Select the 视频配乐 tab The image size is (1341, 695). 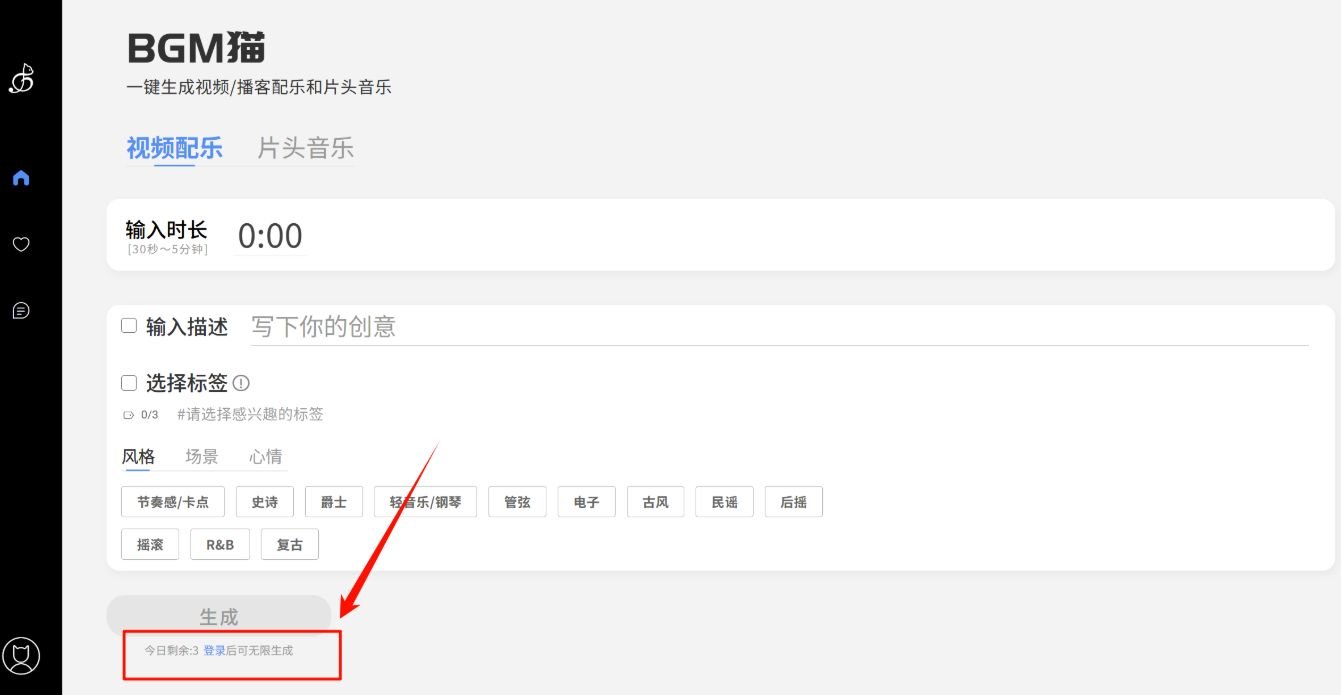coord(174,148)
